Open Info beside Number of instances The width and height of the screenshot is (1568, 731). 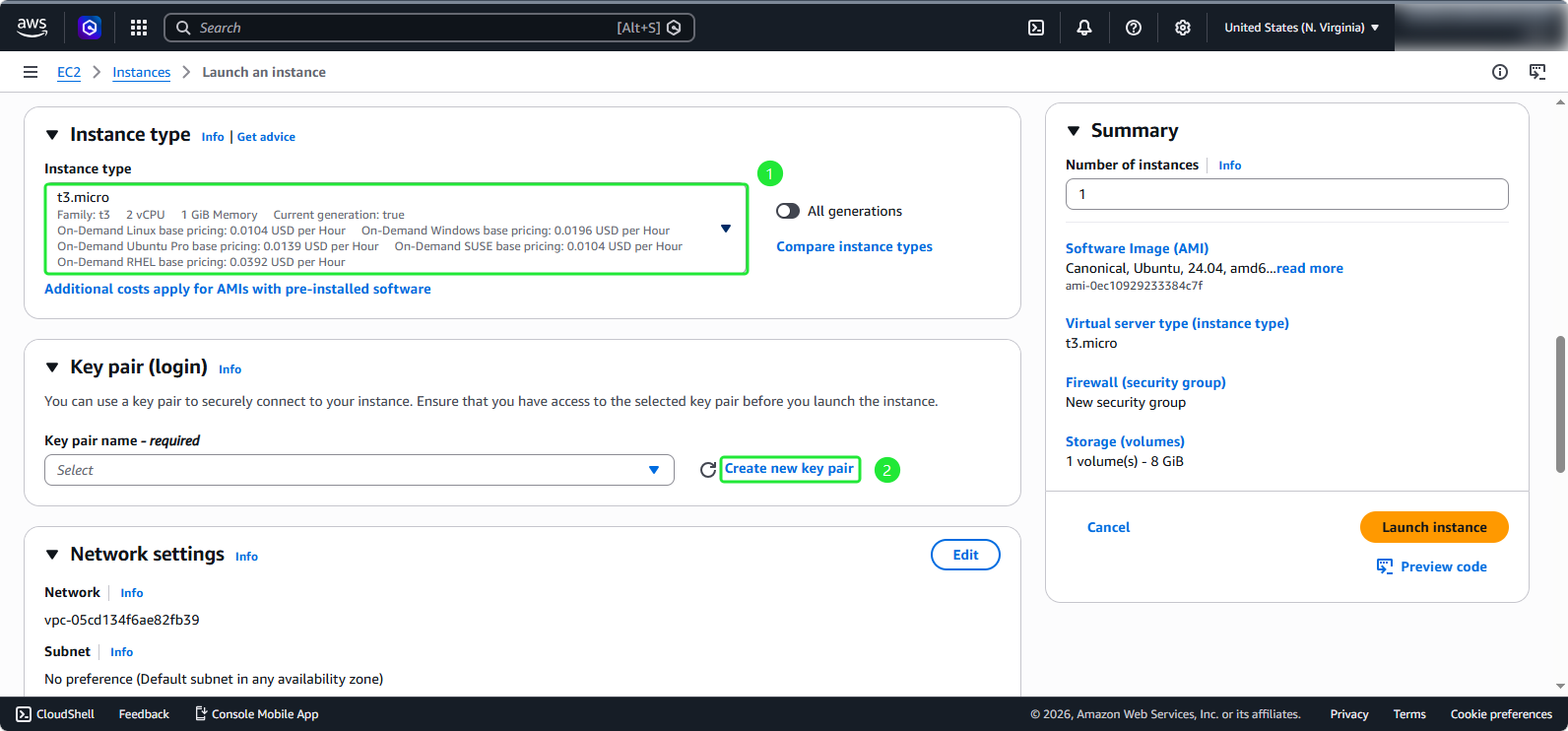pos(1229,166)
